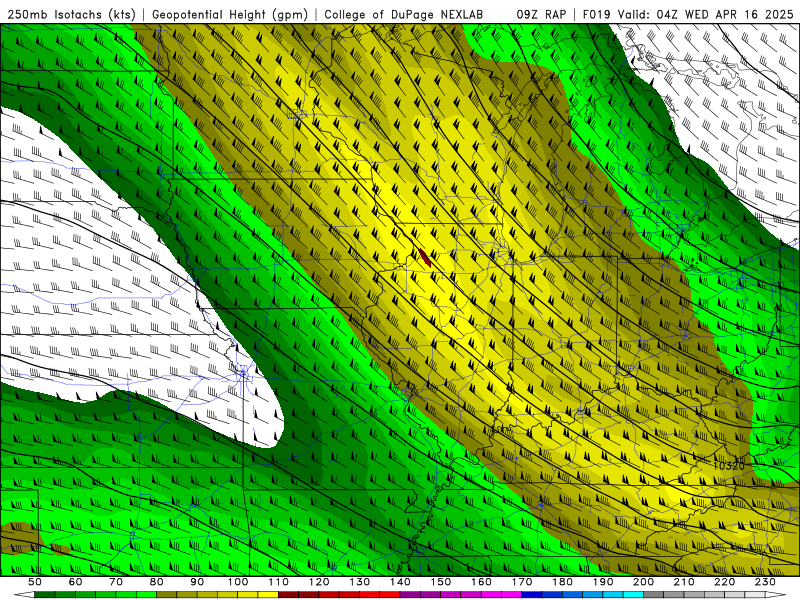Image resolution: width=800 pixels, height=600 pixels.
Task: Select the "College of DuPage NEXLAB" credit text
Action: (x=403, y=14)
